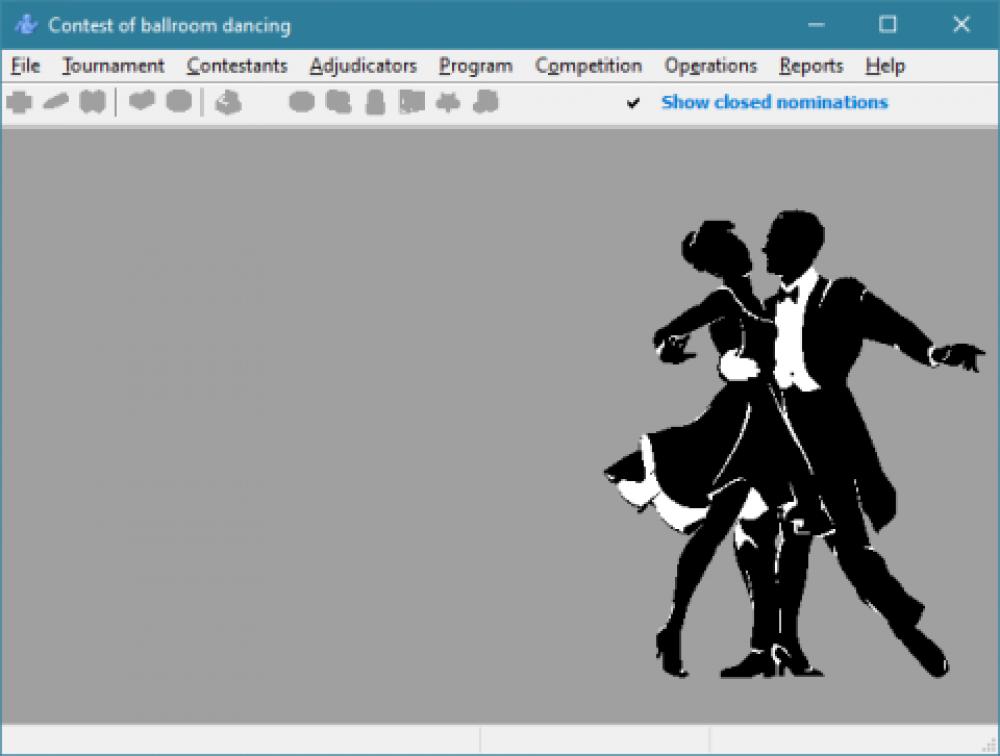This screenshot has width=1000, height=756.
Task: Open the Contestants menu
Action: click(x=237, y=66)
